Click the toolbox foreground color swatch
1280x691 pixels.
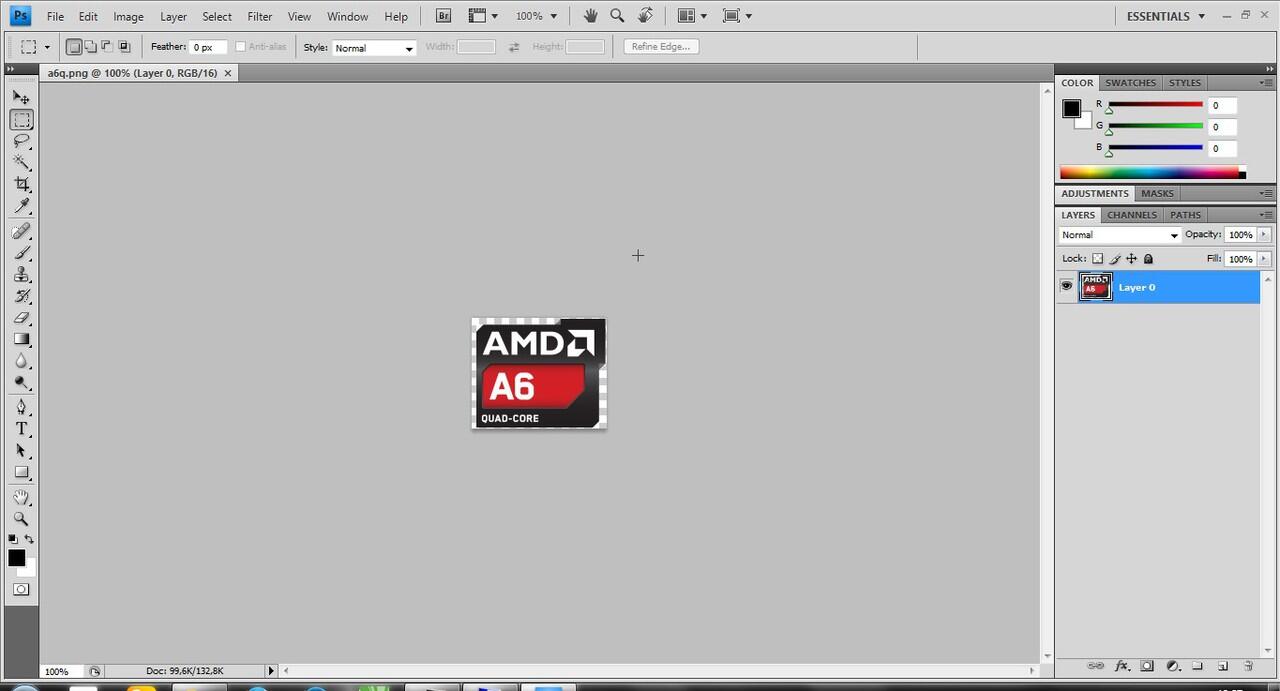click(x=17, y=558)
